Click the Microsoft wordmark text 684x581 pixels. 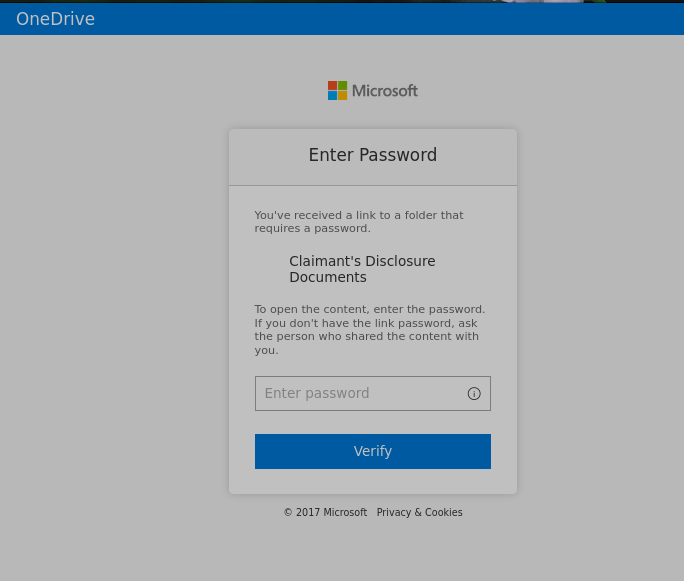(385, 91)
